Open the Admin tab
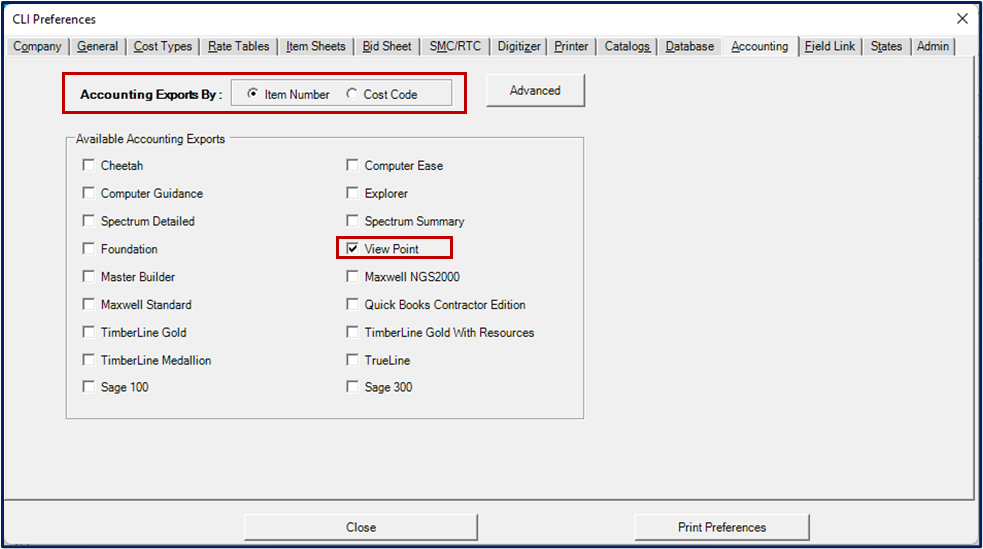983x549 pixels. tap(933, 46)
